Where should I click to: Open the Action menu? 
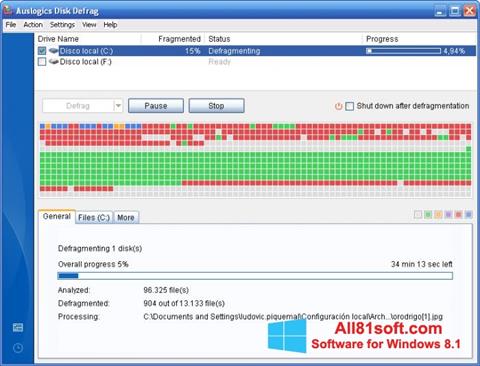point(33,25)
